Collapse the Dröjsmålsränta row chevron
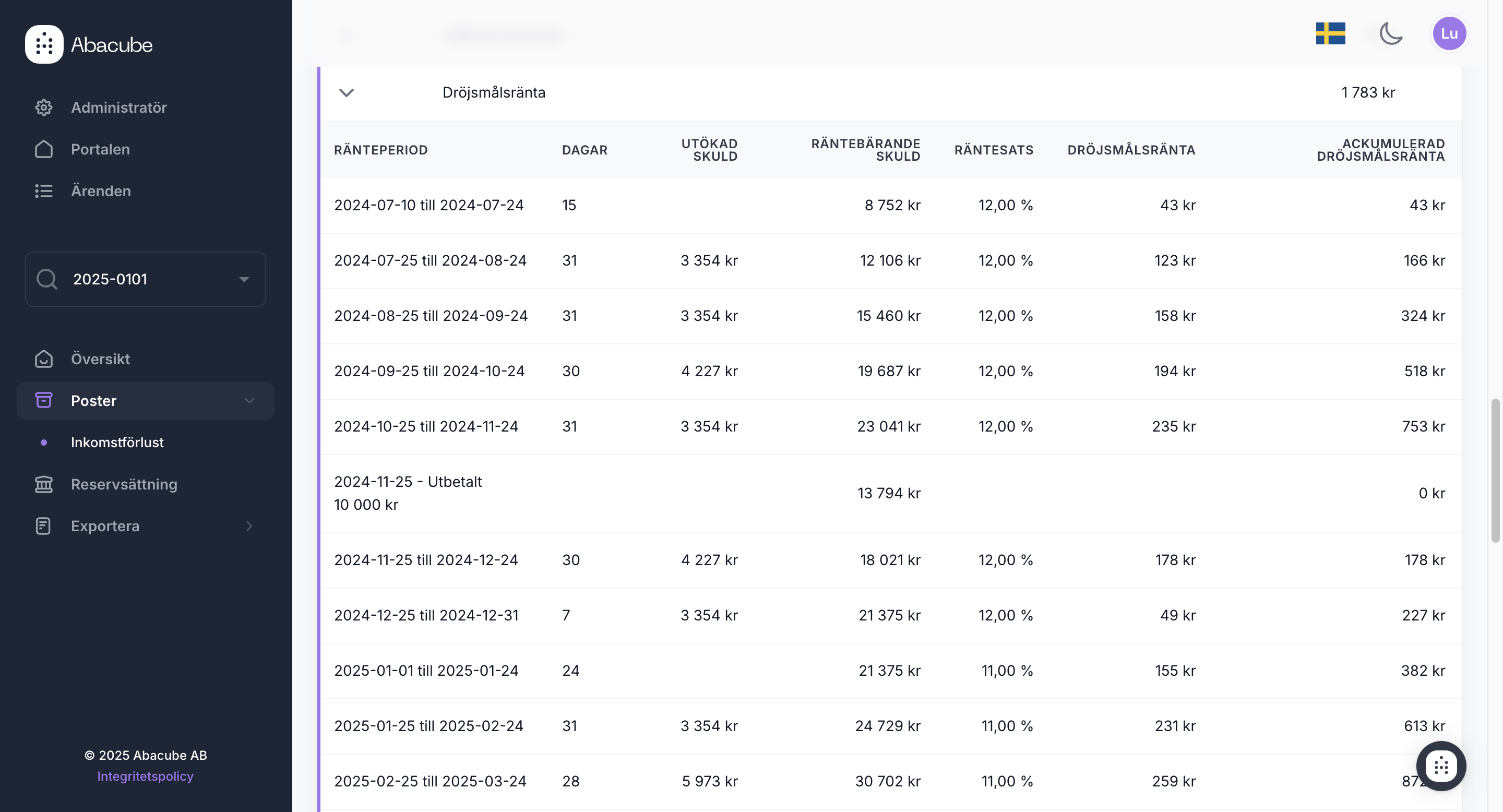The image size is (1503, 812). coord(347,93)
